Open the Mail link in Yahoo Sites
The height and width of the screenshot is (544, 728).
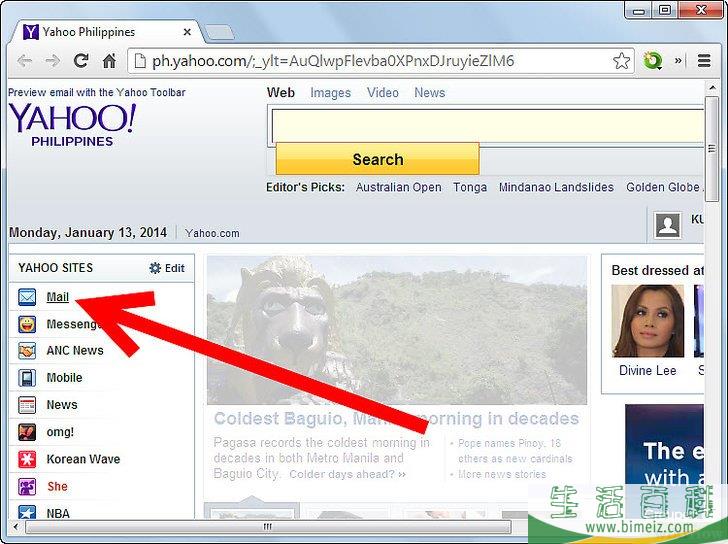[58, 297]
